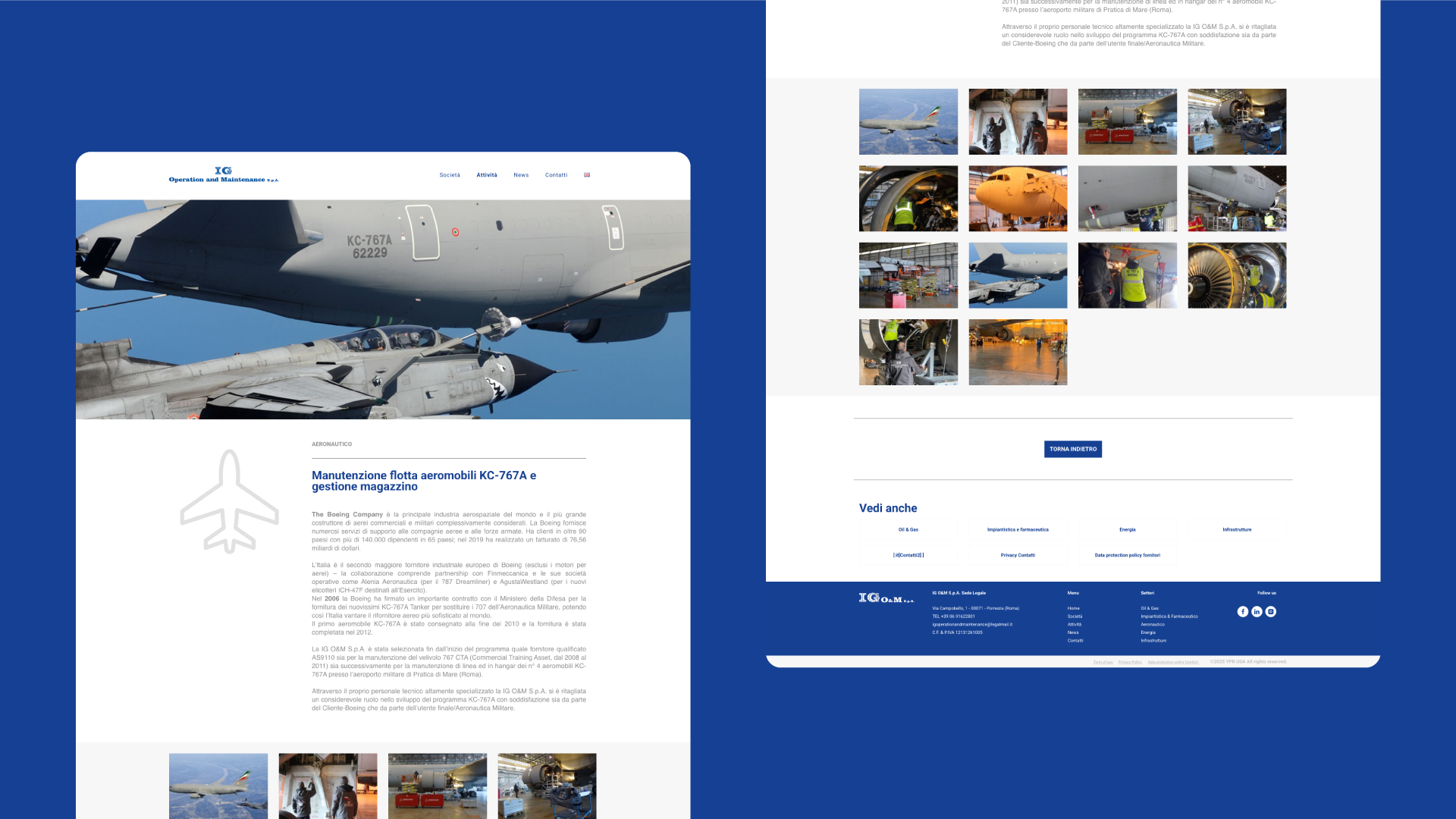This screenshot has width=1456, height=819.
Task: Click Aeronautico in footer Settori list
Action: [1153, 625]
